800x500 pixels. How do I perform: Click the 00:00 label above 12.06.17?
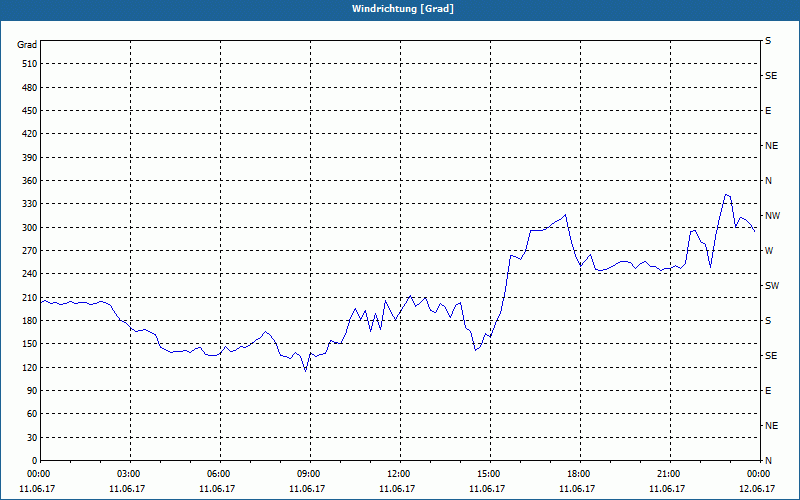pyautogui.click(x=759, y=474)
